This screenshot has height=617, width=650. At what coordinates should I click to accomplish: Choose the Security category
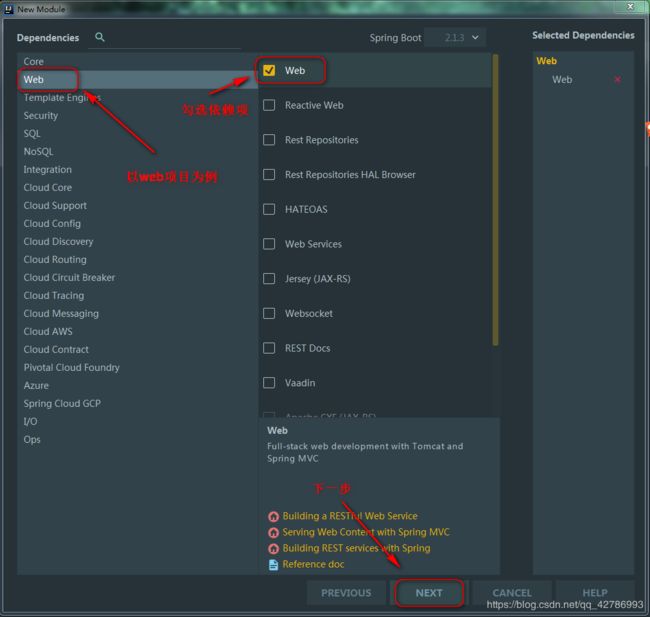pos(138,116)
